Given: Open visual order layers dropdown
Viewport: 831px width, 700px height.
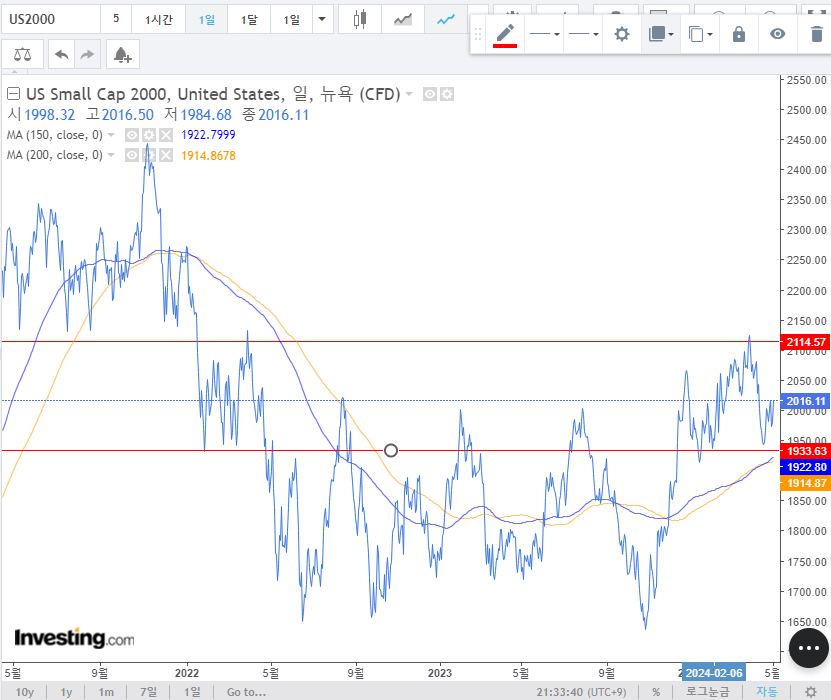Looking at the screenshot, I should click(x=661, y=34).
